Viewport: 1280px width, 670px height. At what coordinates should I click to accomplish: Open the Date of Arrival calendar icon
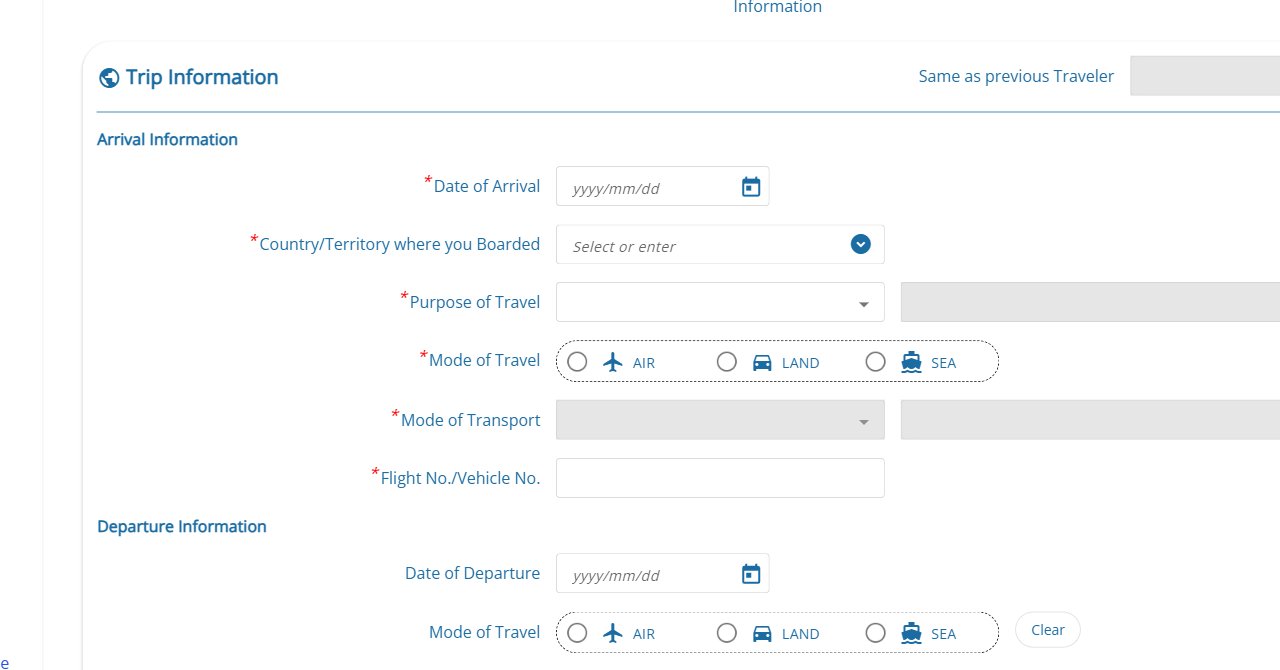750,186
